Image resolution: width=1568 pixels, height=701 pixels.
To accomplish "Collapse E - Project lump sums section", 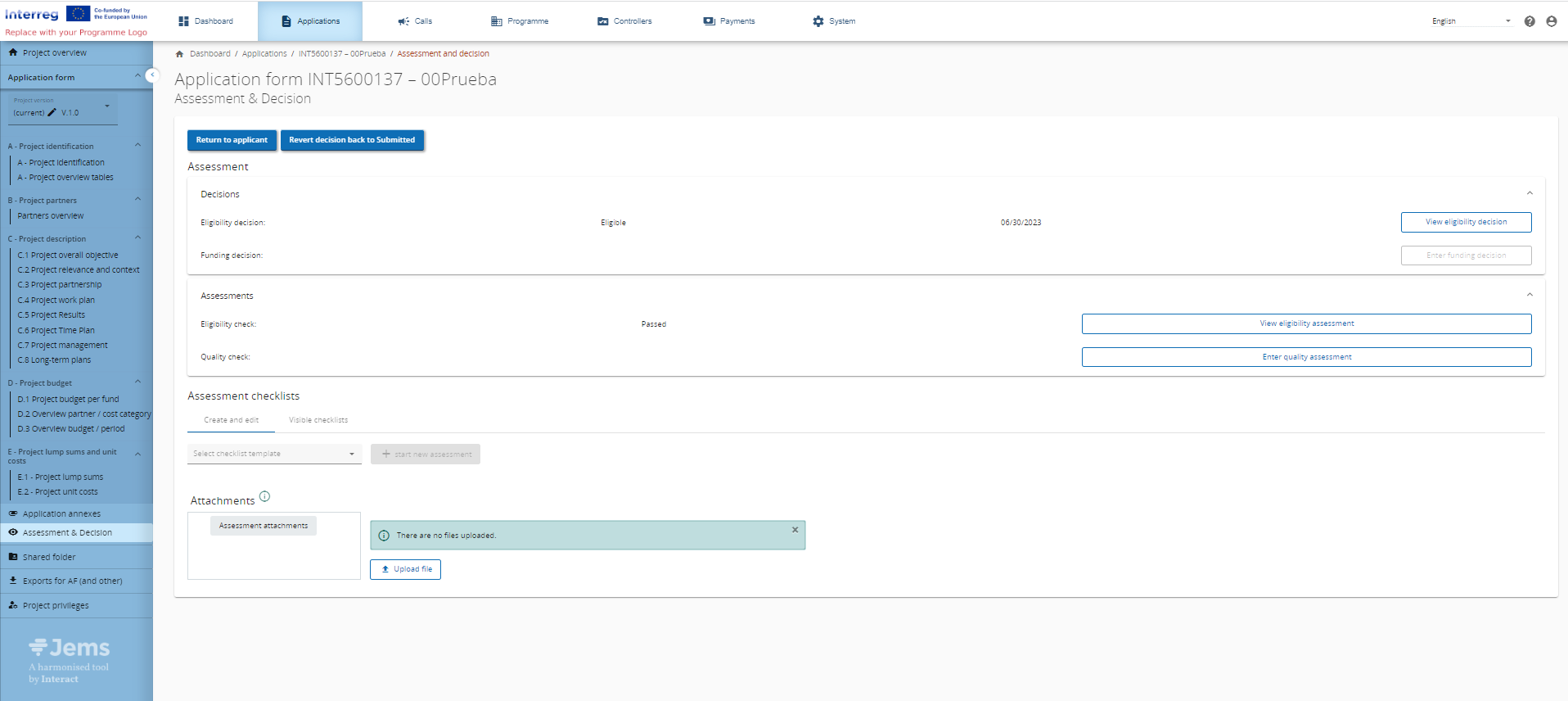I will coord(137,455).
